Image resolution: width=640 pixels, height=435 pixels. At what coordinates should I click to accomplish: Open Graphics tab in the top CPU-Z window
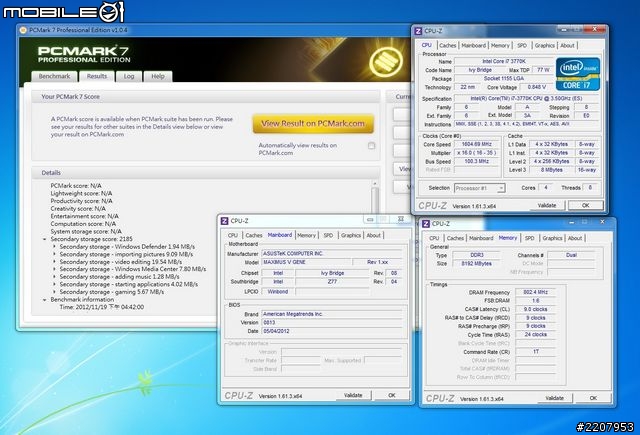pyautogui.click(x=544, y=46)
